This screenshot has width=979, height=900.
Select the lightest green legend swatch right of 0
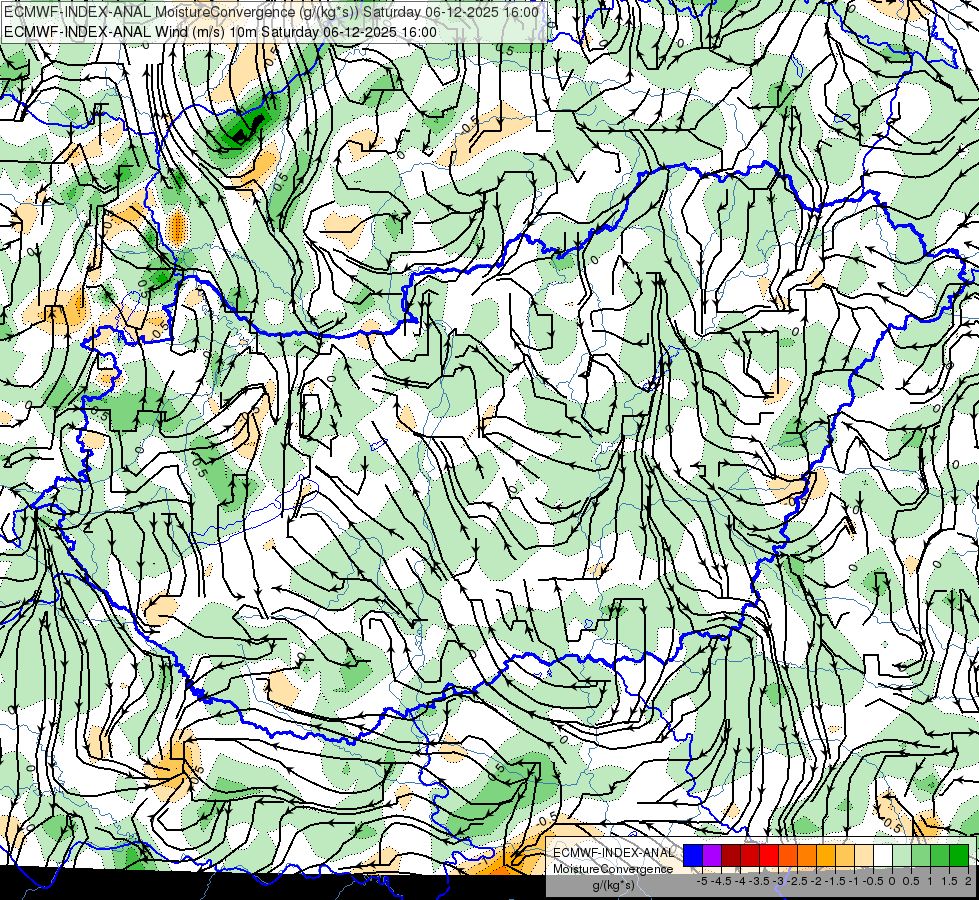[x=902, y=855]
